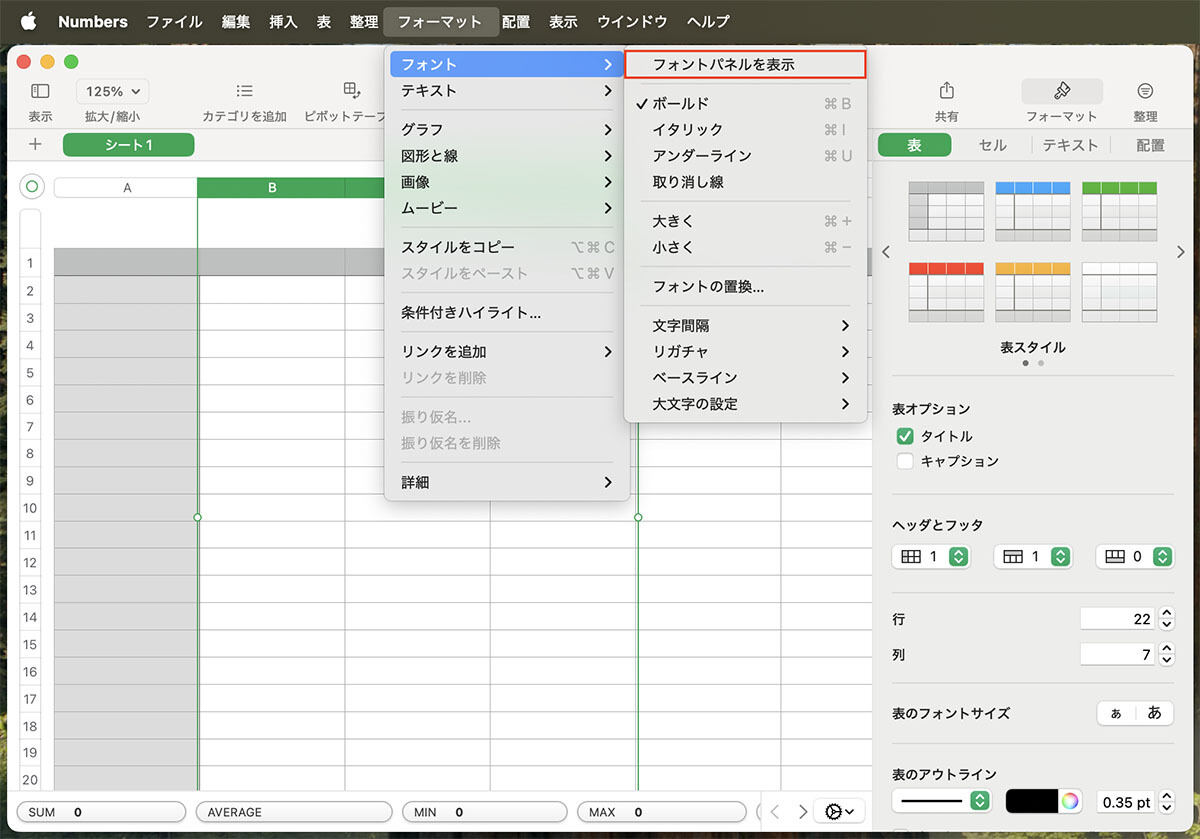The image size is (1200, 839).
Task: Click フォントパネルを表示 in the submenu
Action: click(x=745, y=65)
